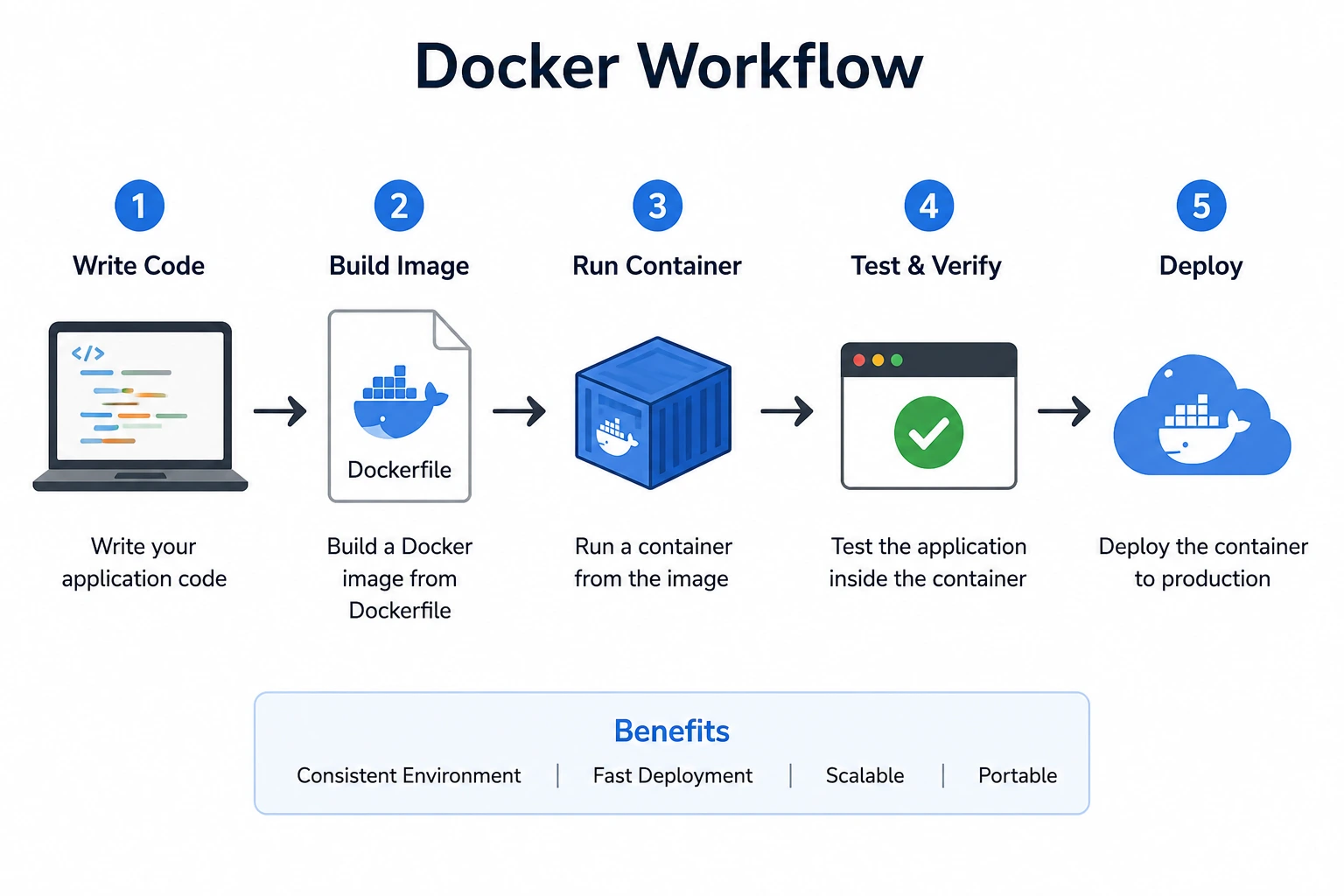1344x896 pixels.
Task: Click the green dot in the window title bar
Action: (896, 360)
